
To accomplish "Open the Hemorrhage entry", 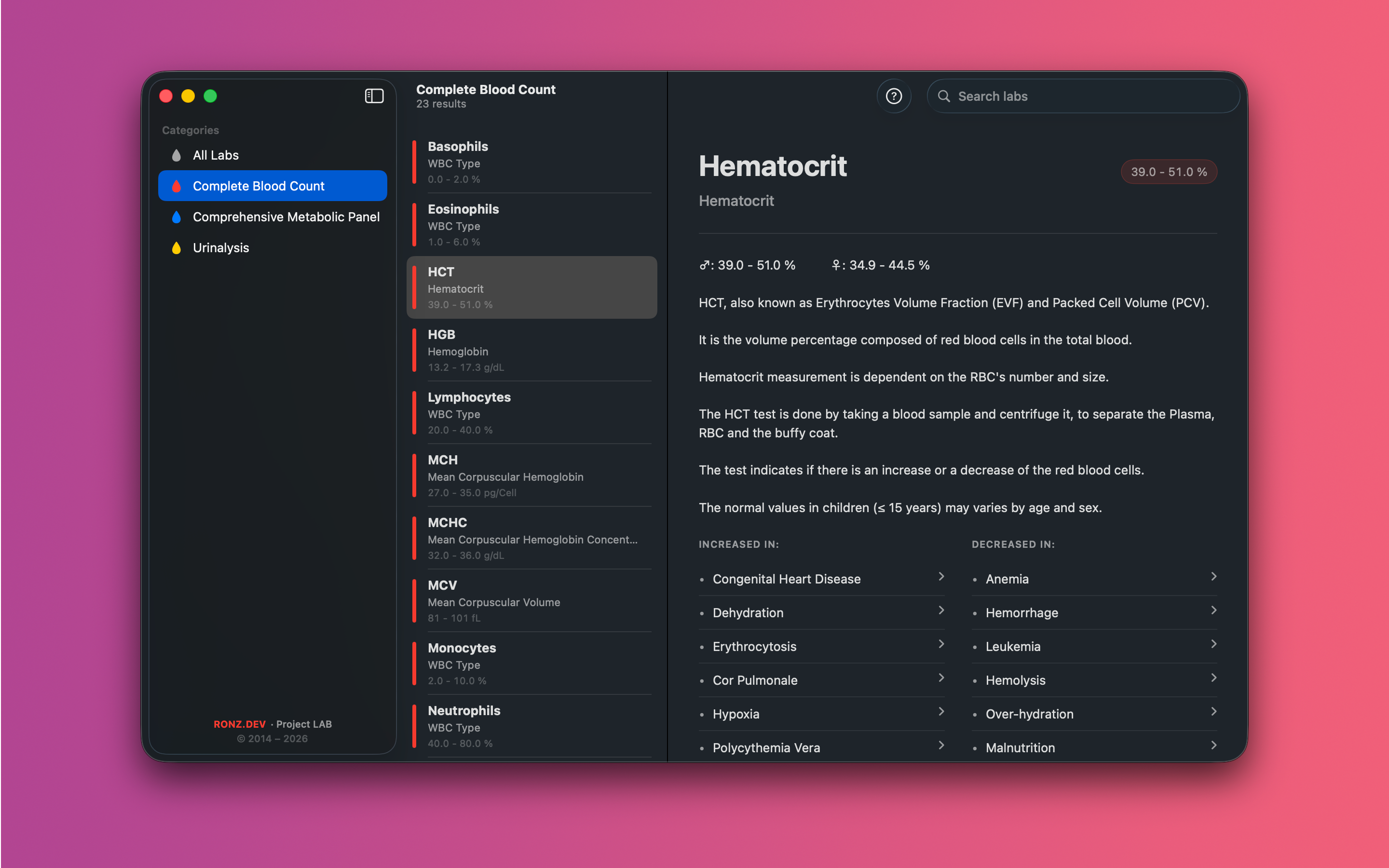I will point(1094,612).
